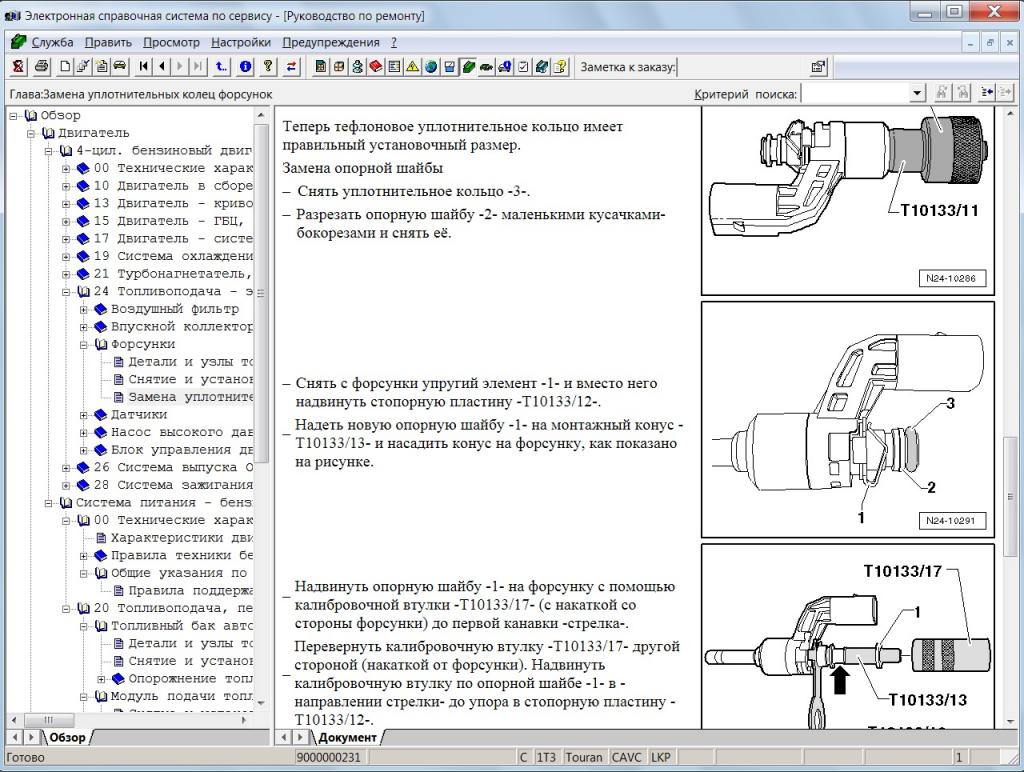Click the T10133/17 injector illustration
Screen dimensions: 1024x772
pos(848,637)
